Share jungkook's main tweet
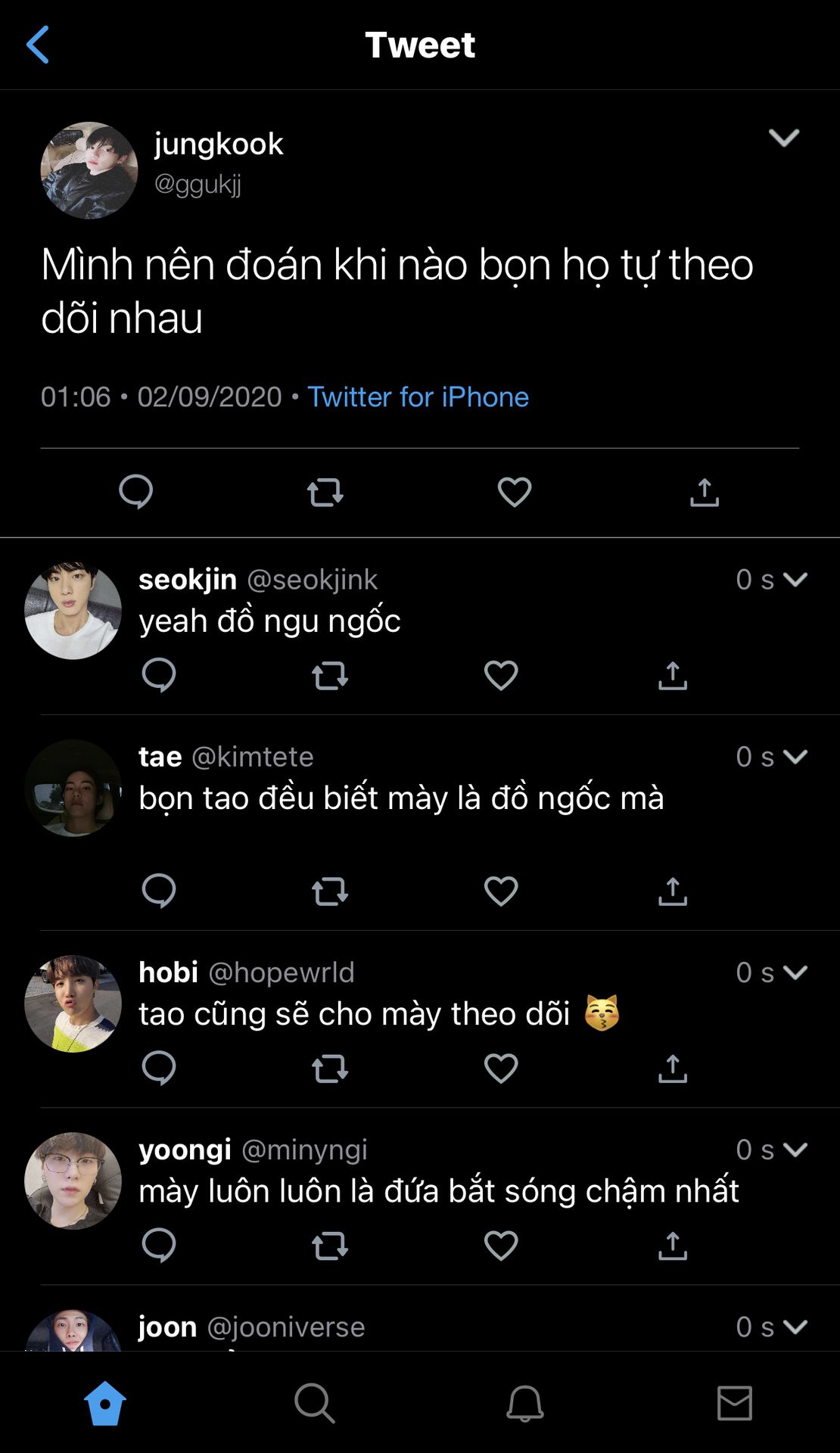The height and width of the screenshot is (1453, 840). point(705,492)
